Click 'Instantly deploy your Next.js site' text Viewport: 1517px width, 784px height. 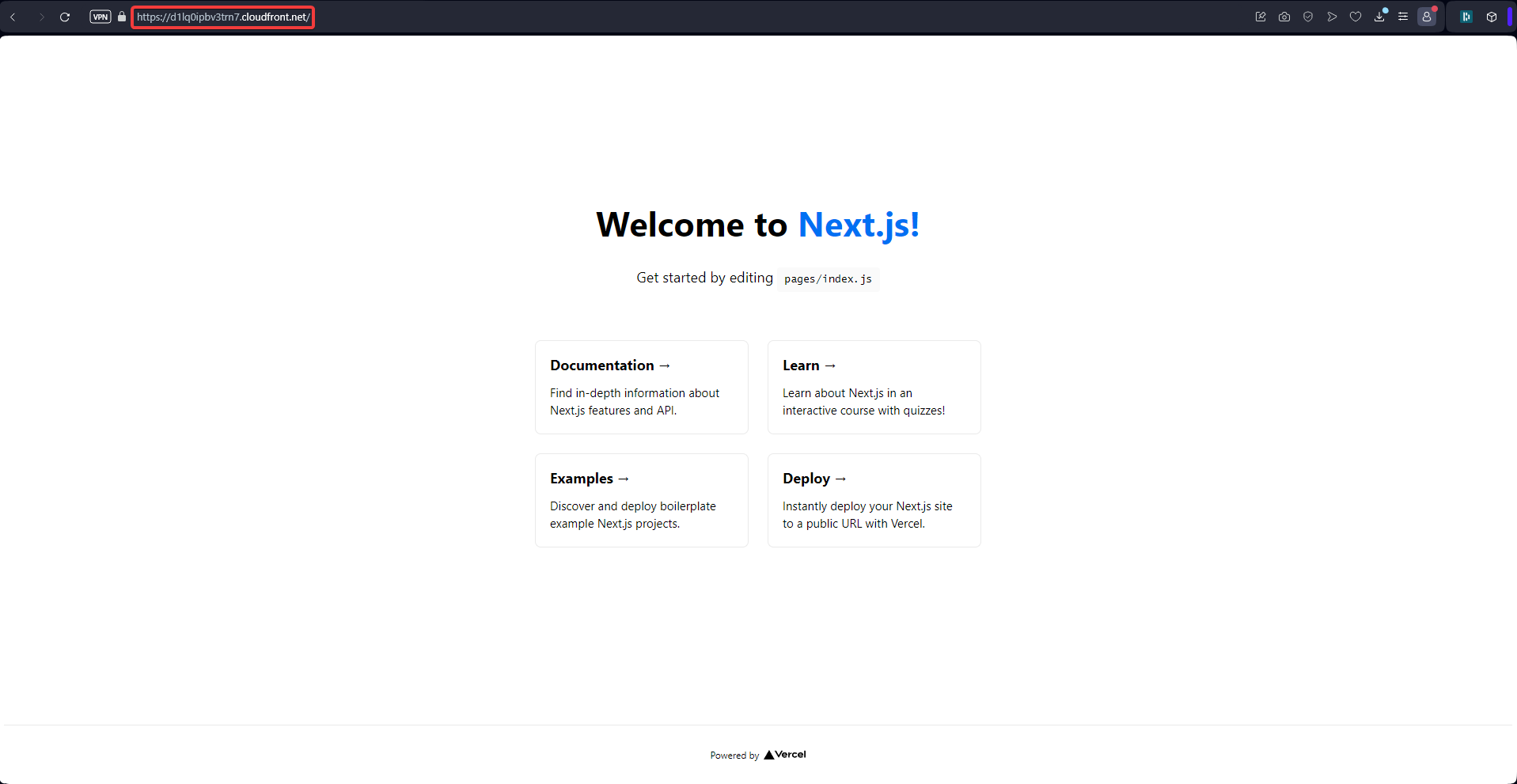(867, 506)
